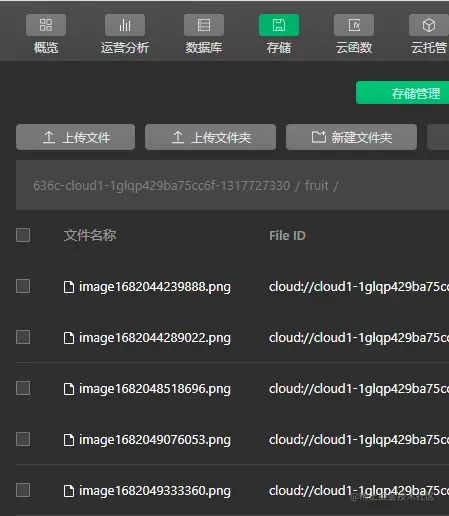Check the box for image1682049076053.png
Image resolution: width=449 pixels, height=516 pixels.
[23, 439]
